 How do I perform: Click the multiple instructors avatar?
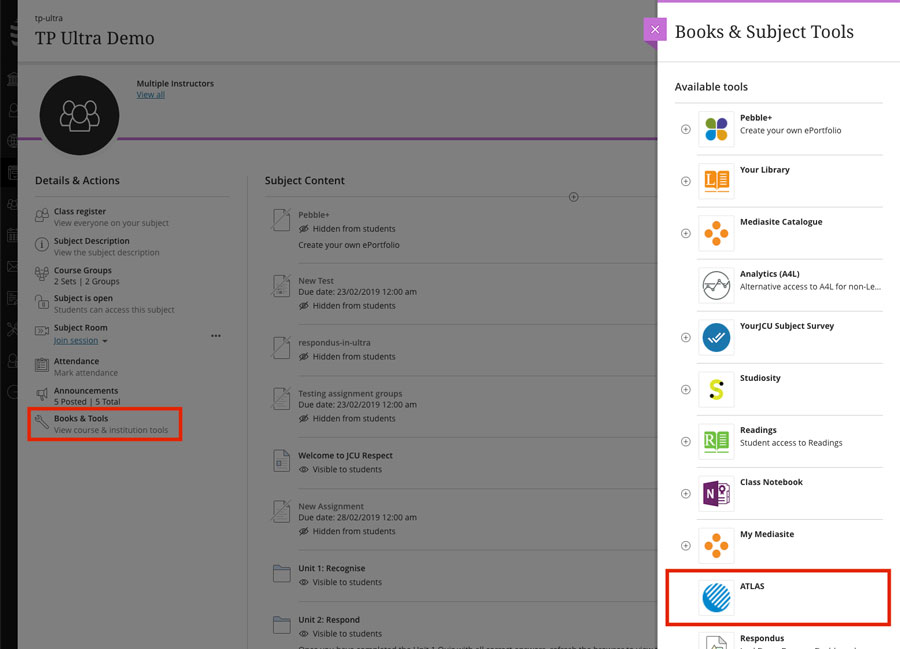tap(79, 115)
